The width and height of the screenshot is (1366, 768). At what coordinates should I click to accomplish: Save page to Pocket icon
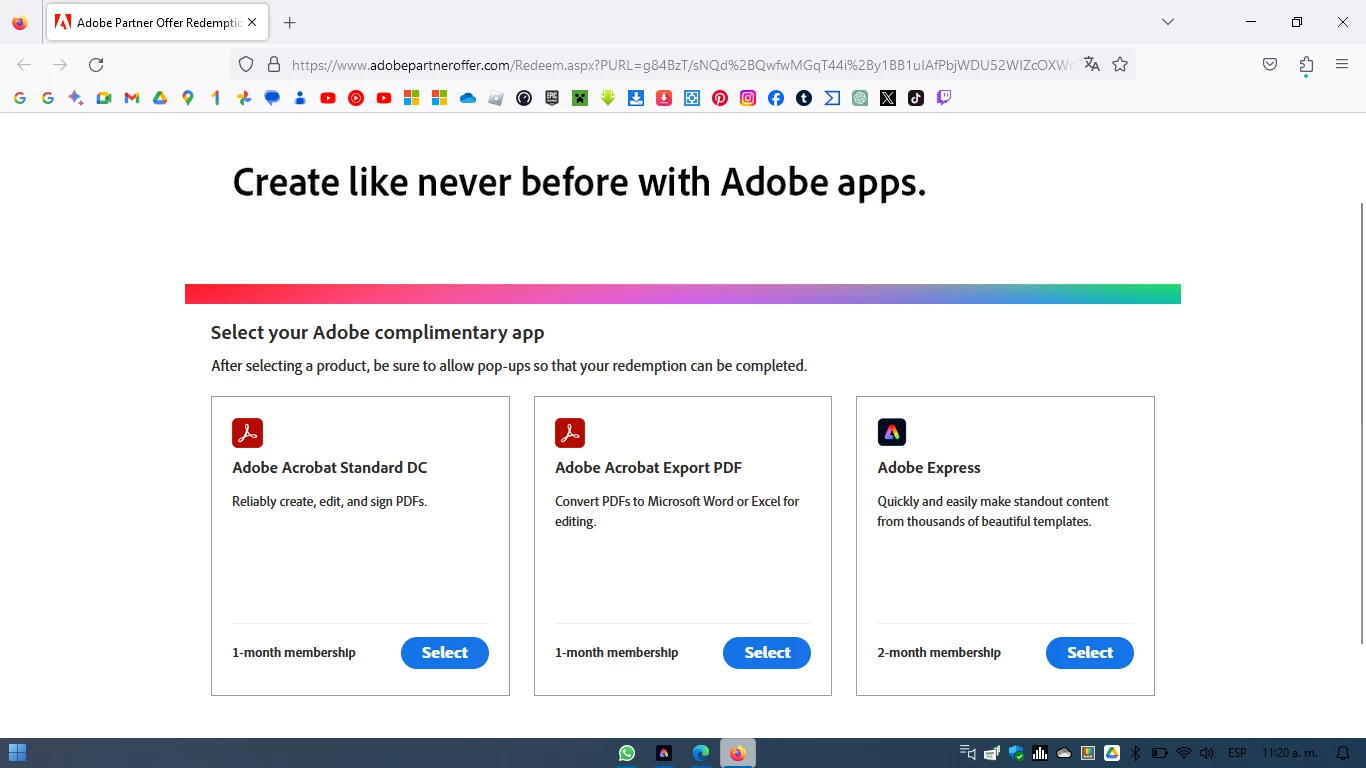coord(1269,65)
